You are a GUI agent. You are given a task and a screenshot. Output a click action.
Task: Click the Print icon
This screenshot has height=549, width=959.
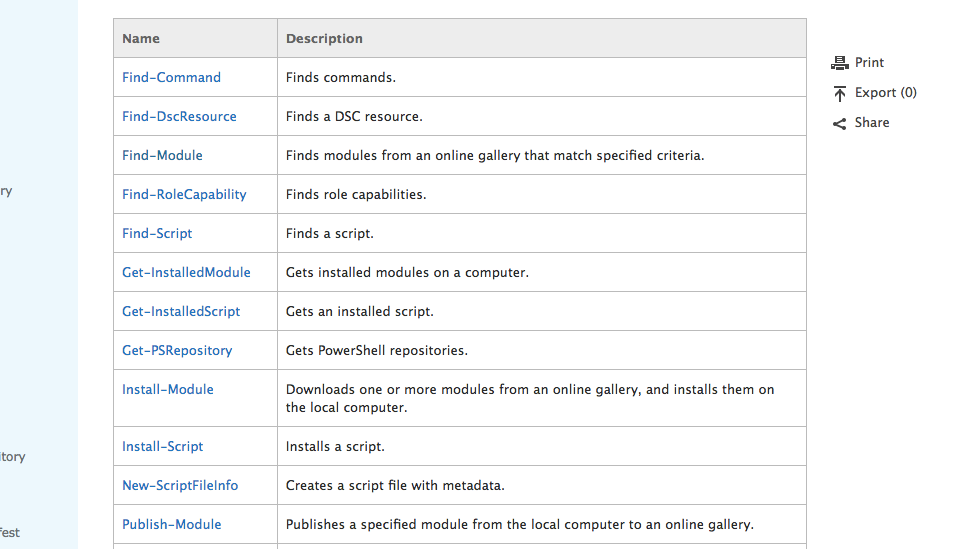[840, 63]
